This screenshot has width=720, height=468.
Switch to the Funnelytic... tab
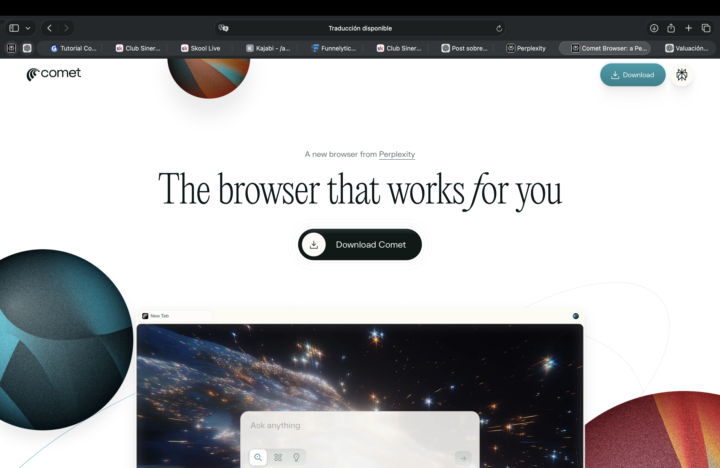(334, 48)
